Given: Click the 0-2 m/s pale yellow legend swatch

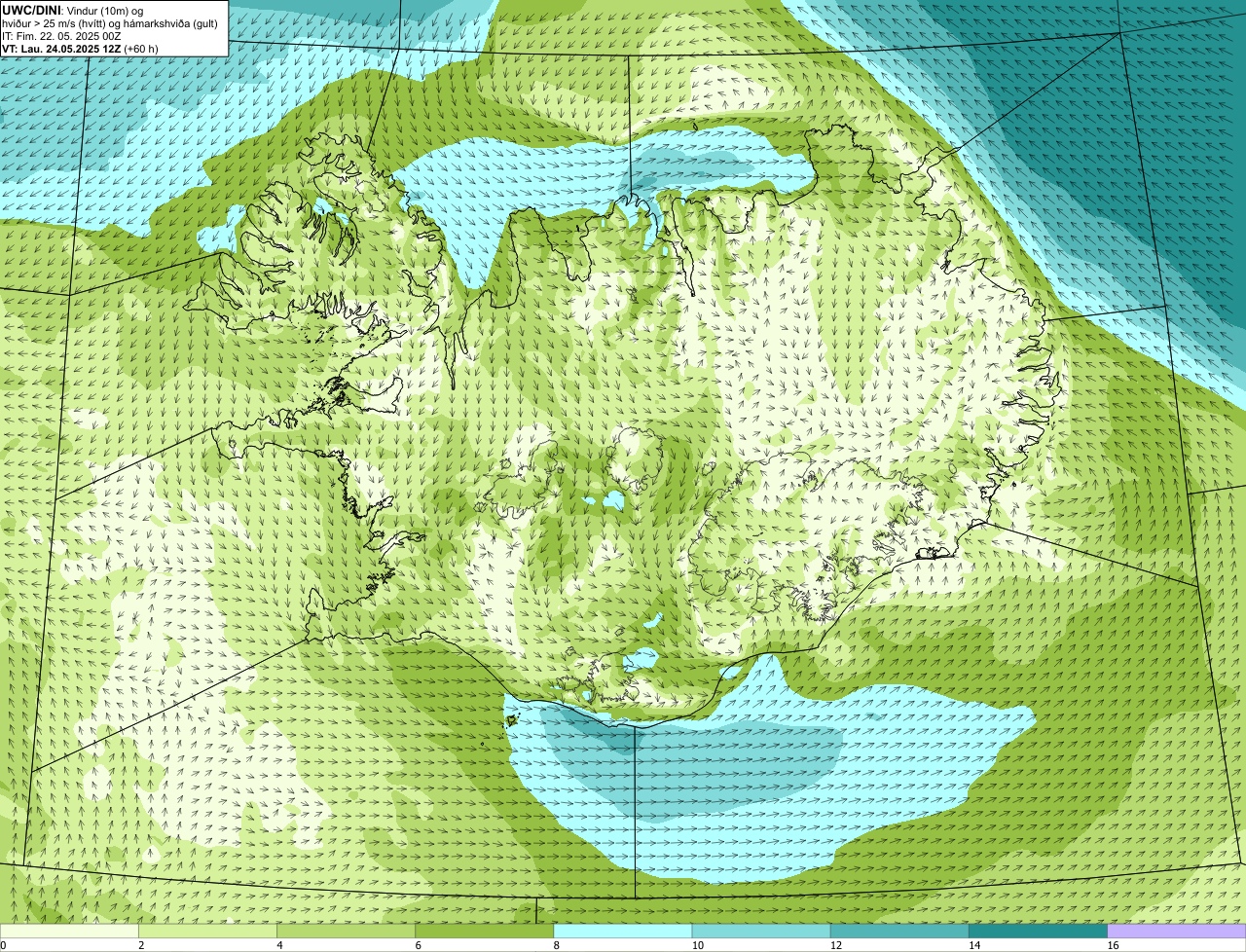Looking at the screenshot, I should pyautogui.click(x=69, y=931).
